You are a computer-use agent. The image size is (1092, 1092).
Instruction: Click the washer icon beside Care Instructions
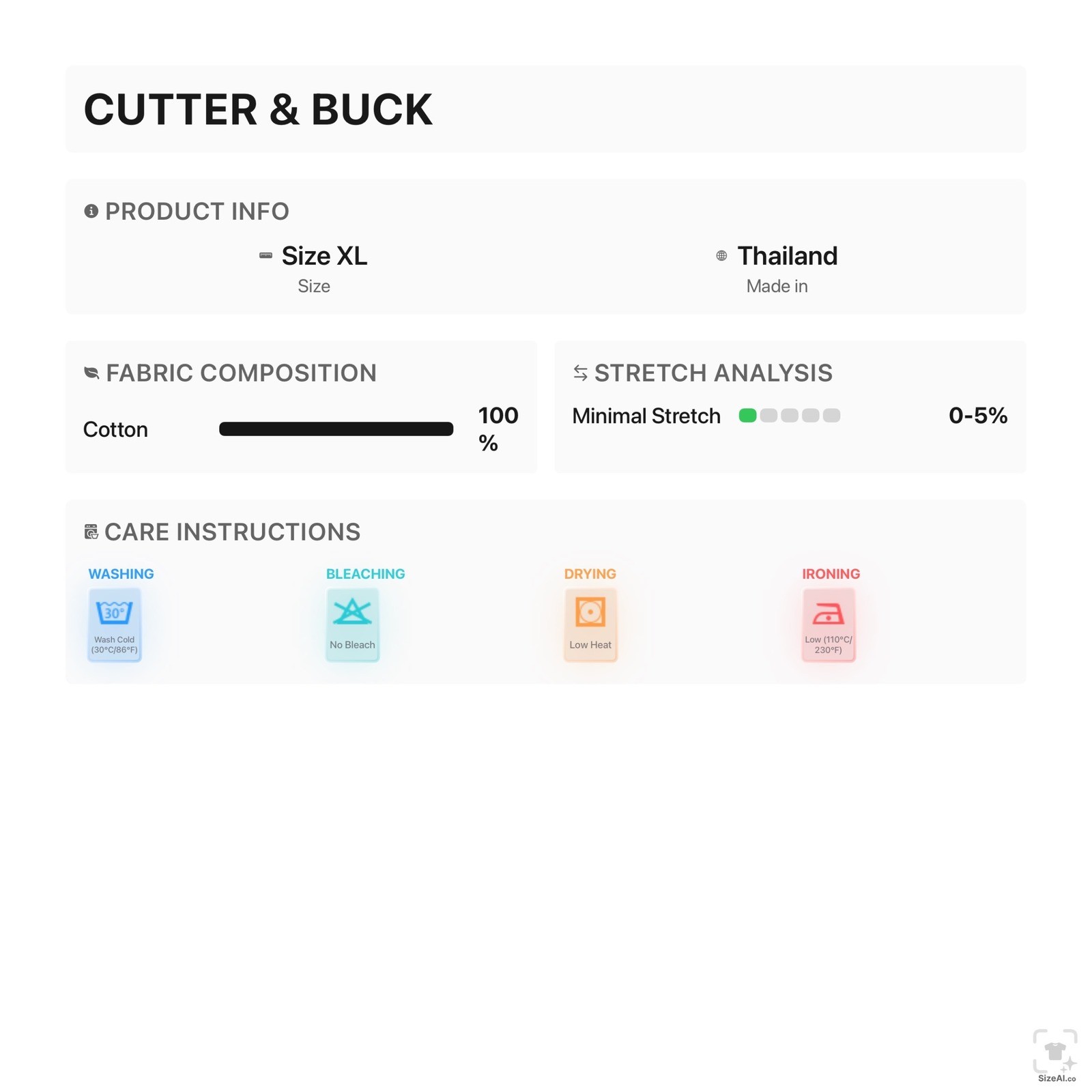coord(91,532)
